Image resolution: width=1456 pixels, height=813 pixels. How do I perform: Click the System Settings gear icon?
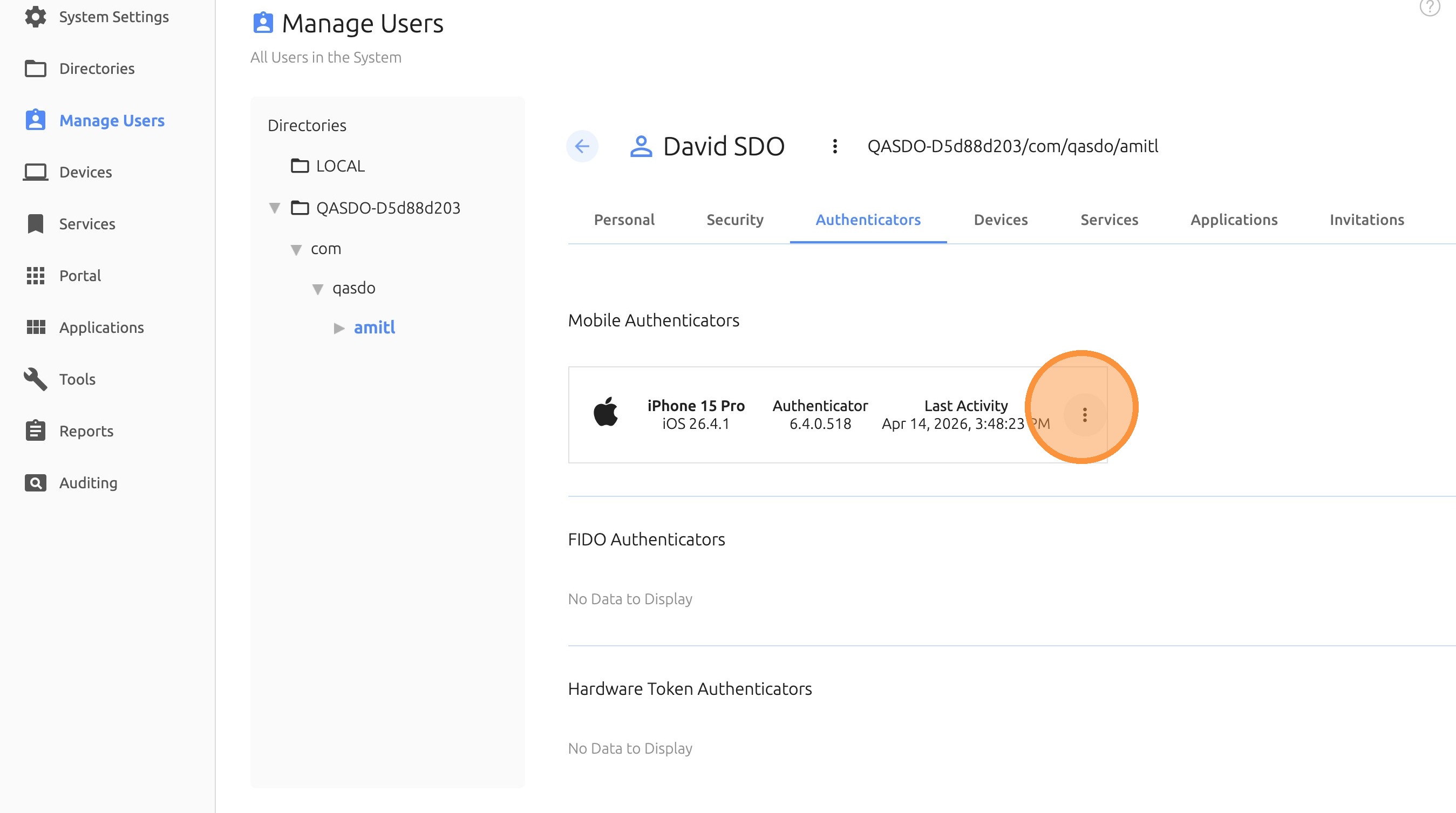tap(36, 16)
